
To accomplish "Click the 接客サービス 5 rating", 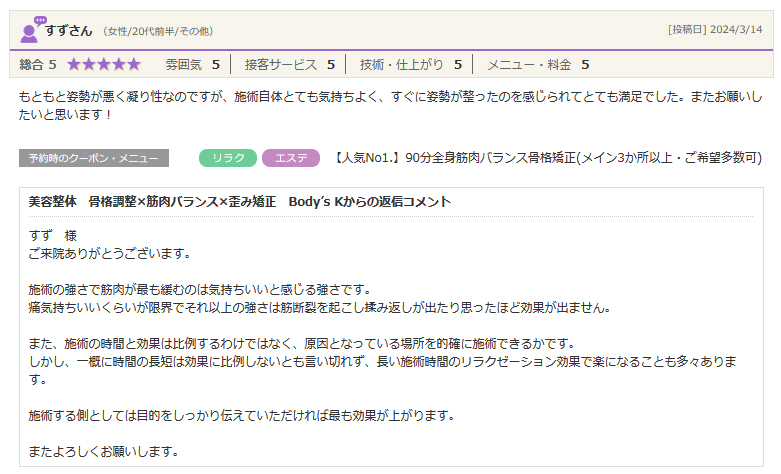I will 289,65.
